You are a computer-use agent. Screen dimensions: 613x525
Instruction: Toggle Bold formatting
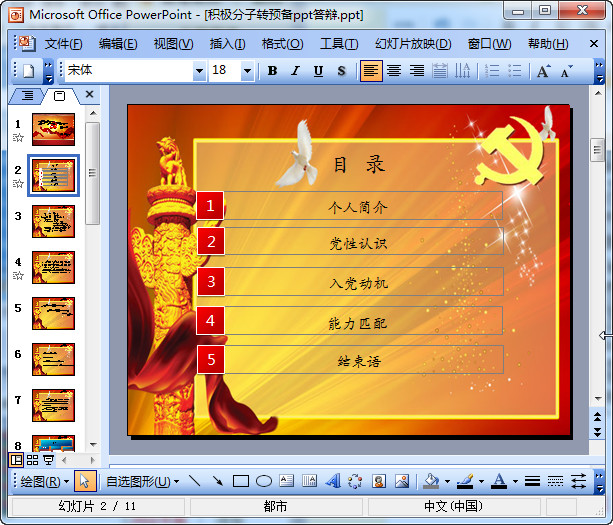coord(272,71)
